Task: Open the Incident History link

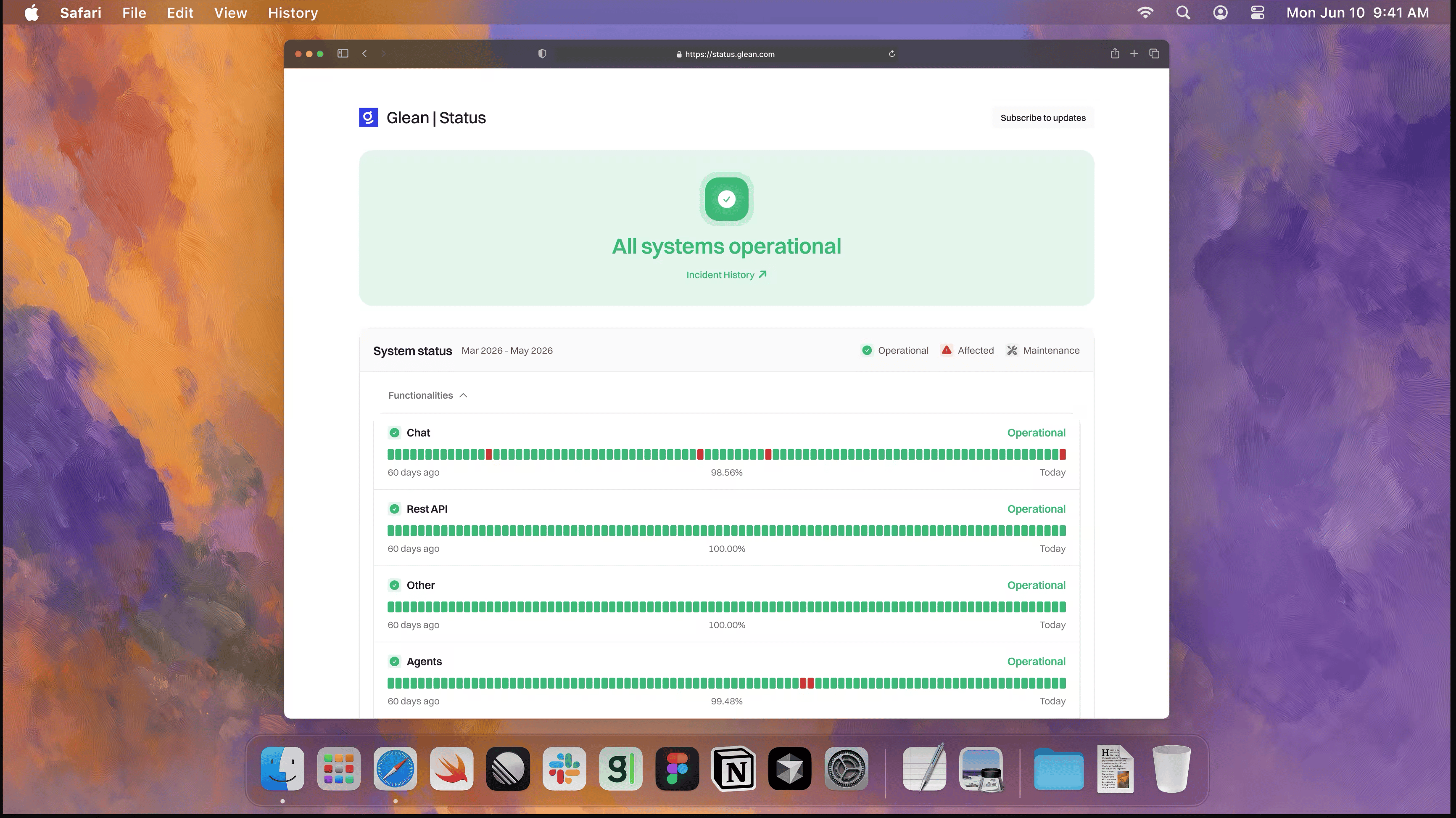Action: pos(726,275)
